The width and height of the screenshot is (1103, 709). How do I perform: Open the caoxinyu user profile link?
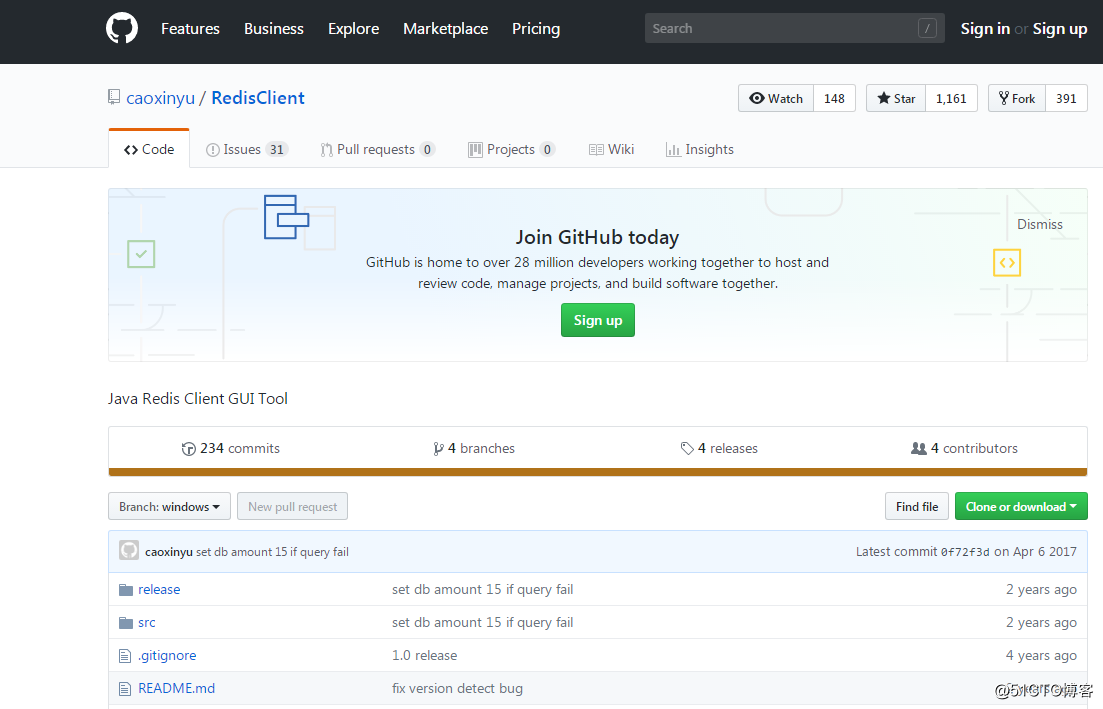pyautogui.click(x=160, y=98)
